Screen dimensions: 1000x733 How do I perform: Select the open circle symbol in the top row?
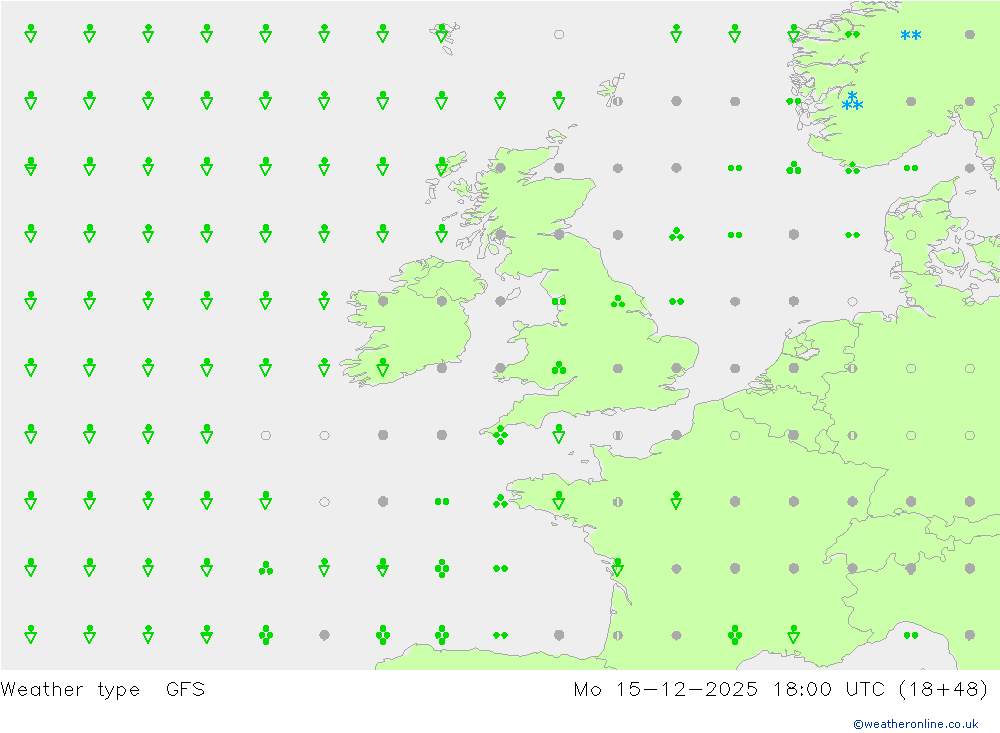click(x=559, y=34)
